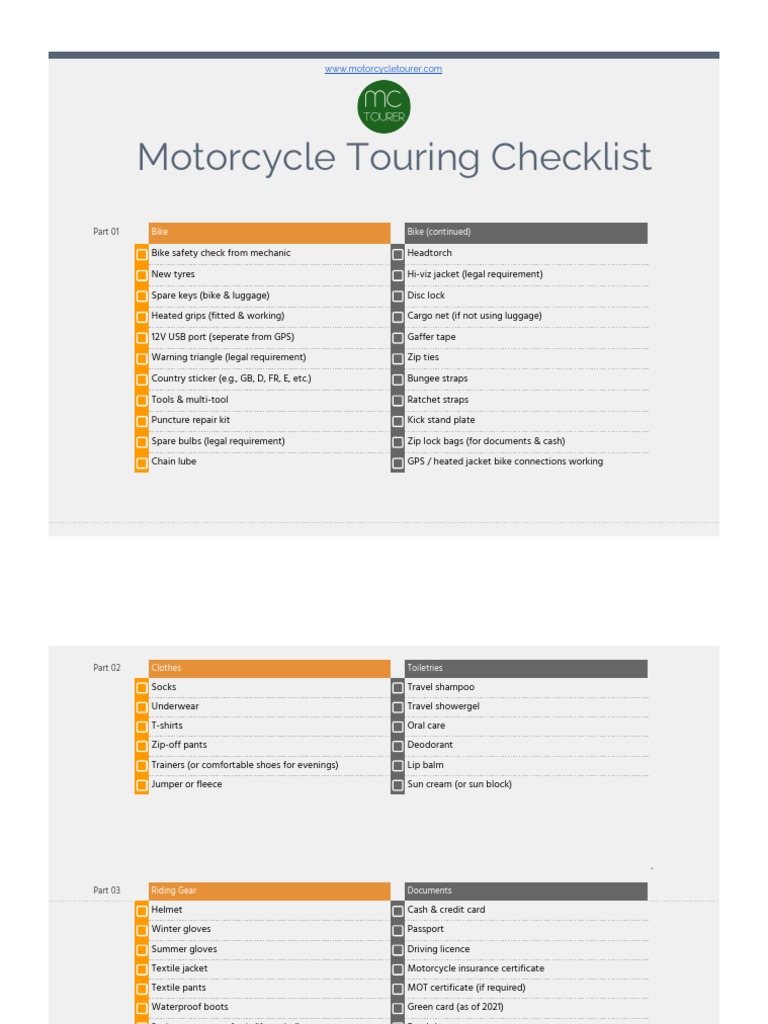Click the Motorcycle Touring Checklist title

click(x=394, y=158)
